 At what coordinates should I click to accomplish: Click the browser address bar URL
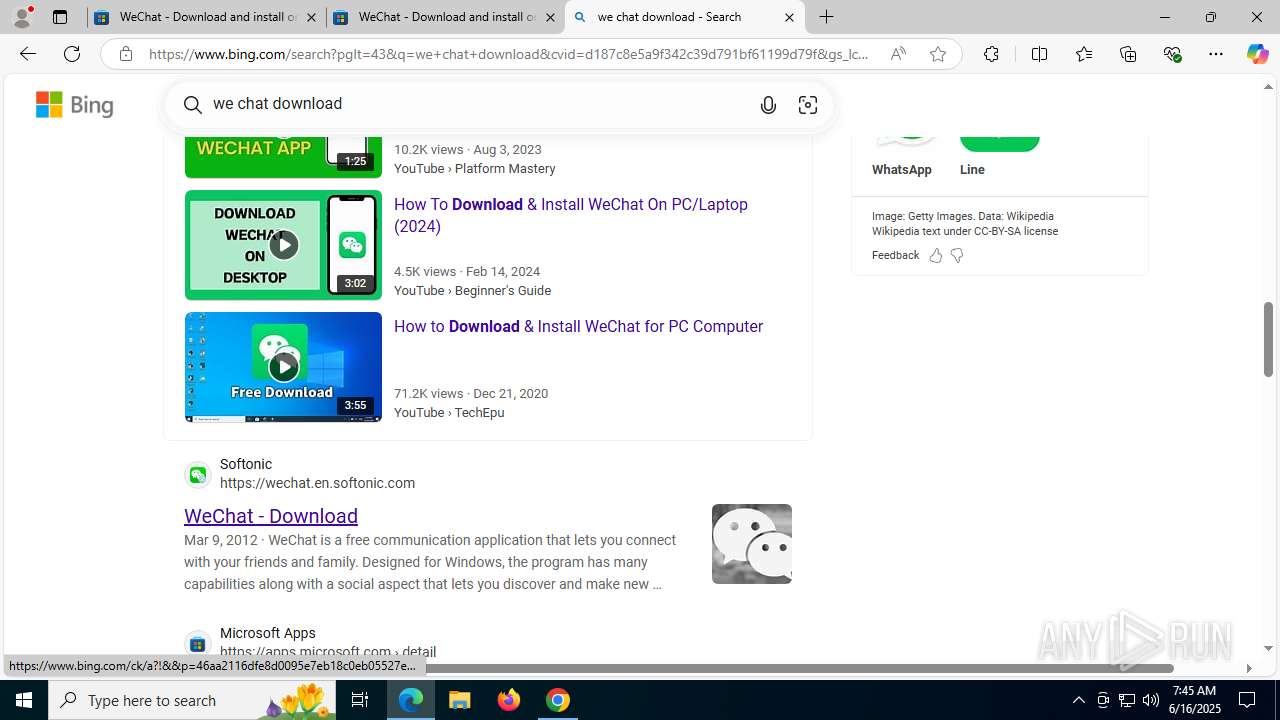(508, 54)
